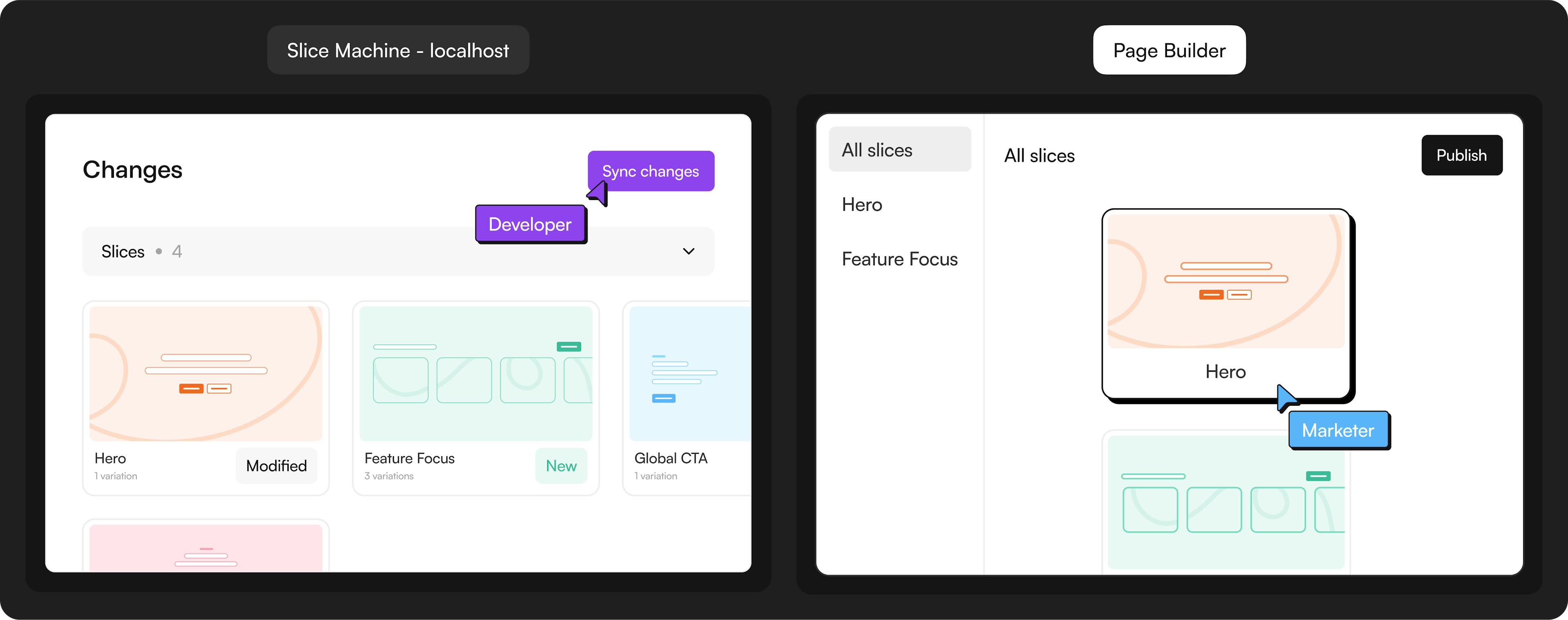
Task: Click the Publish button
Action: click(x=1461, y=155)
